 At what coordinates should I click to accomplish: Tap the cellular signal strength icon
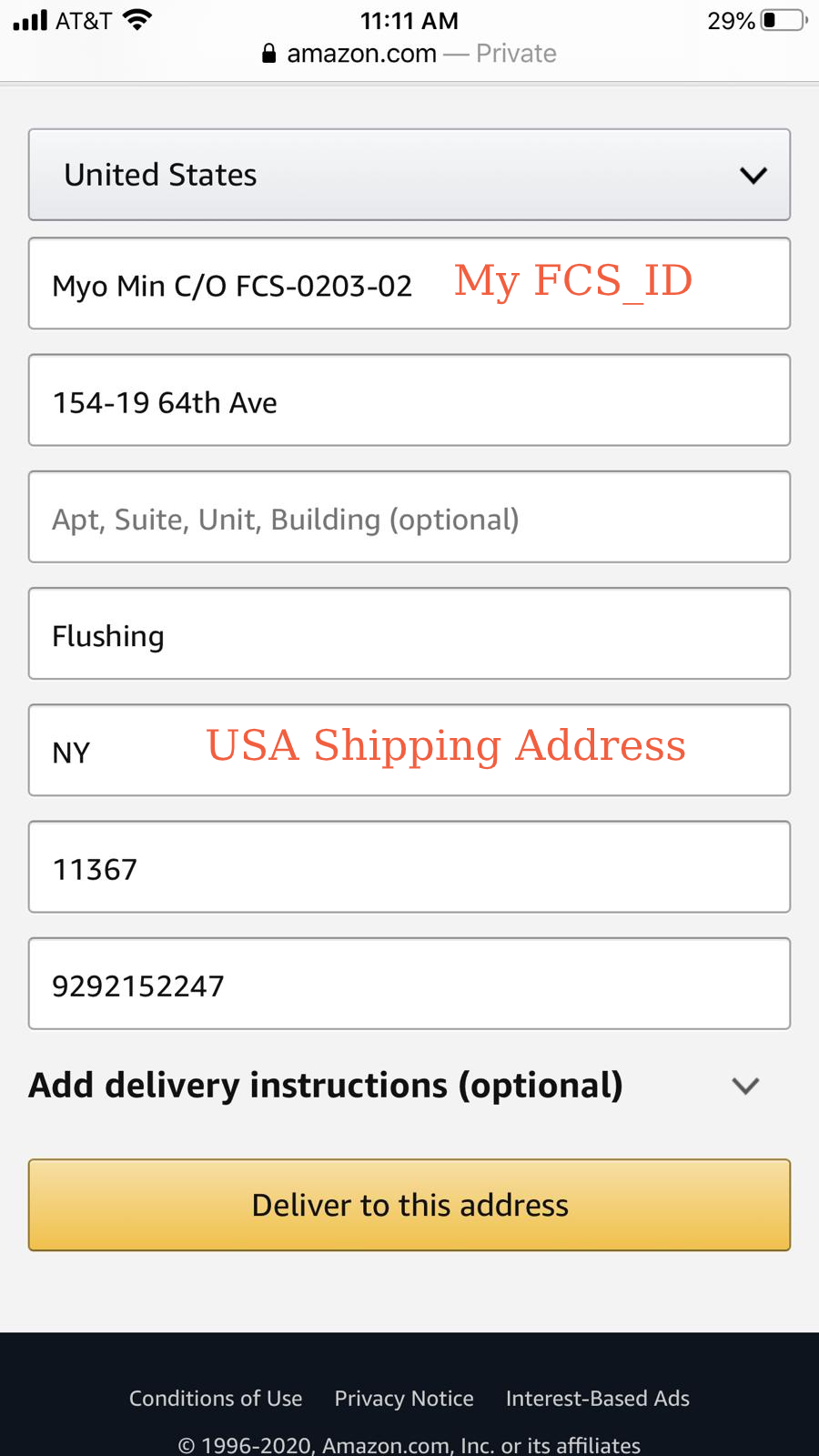pos(30,20)
